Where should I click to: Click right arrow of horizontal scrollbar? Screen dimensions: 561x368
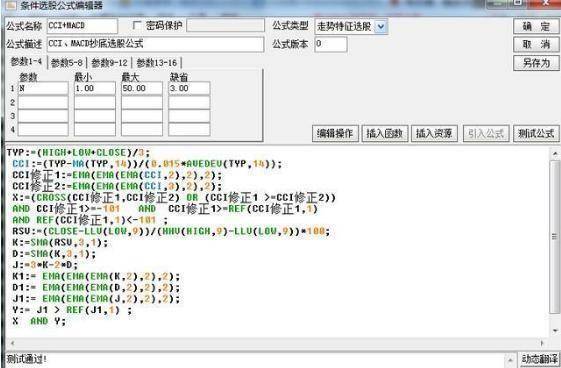[542, 343]
